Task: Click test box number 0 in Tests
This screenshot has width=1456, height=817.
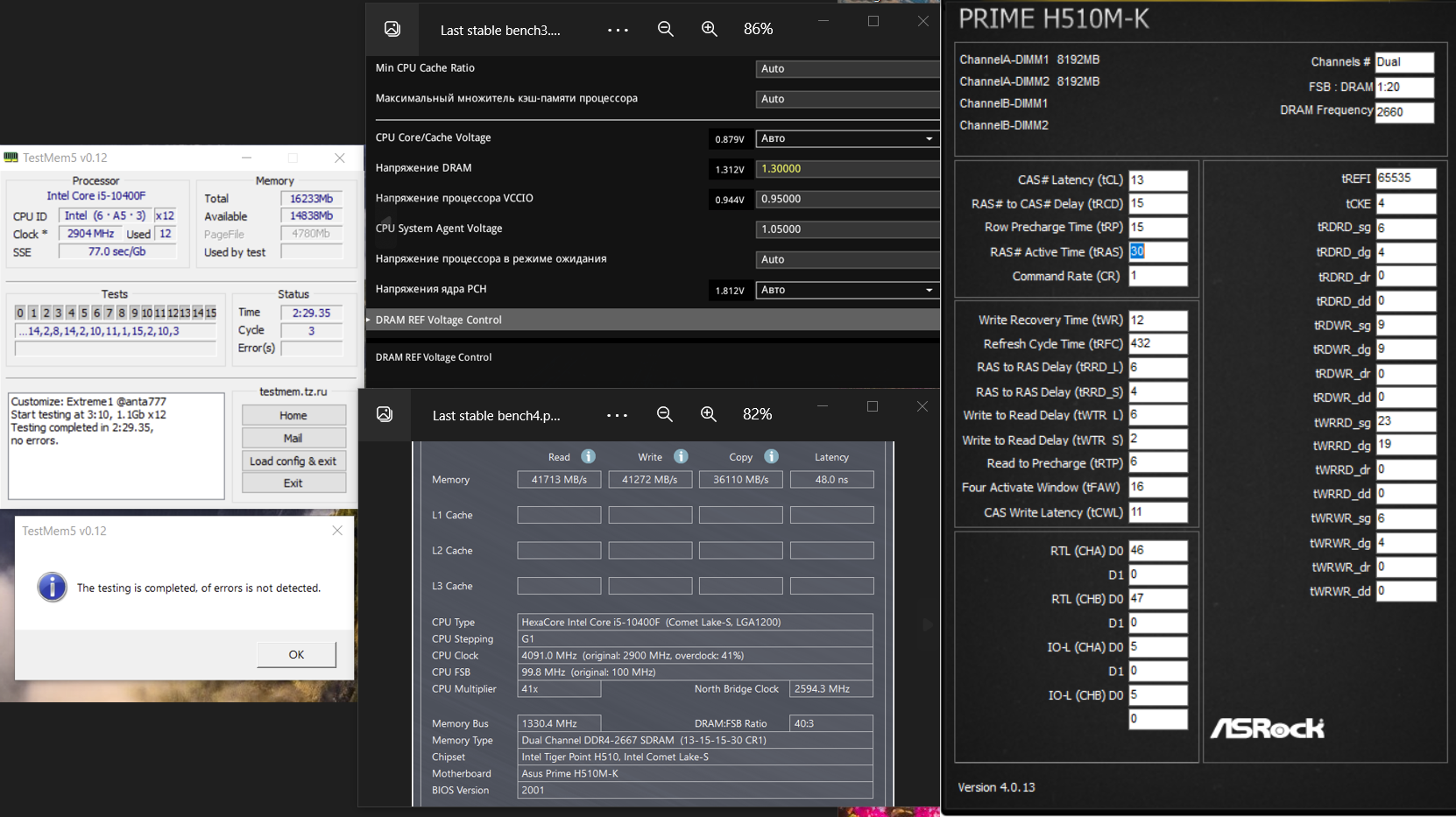Action: tap(20, 313)
